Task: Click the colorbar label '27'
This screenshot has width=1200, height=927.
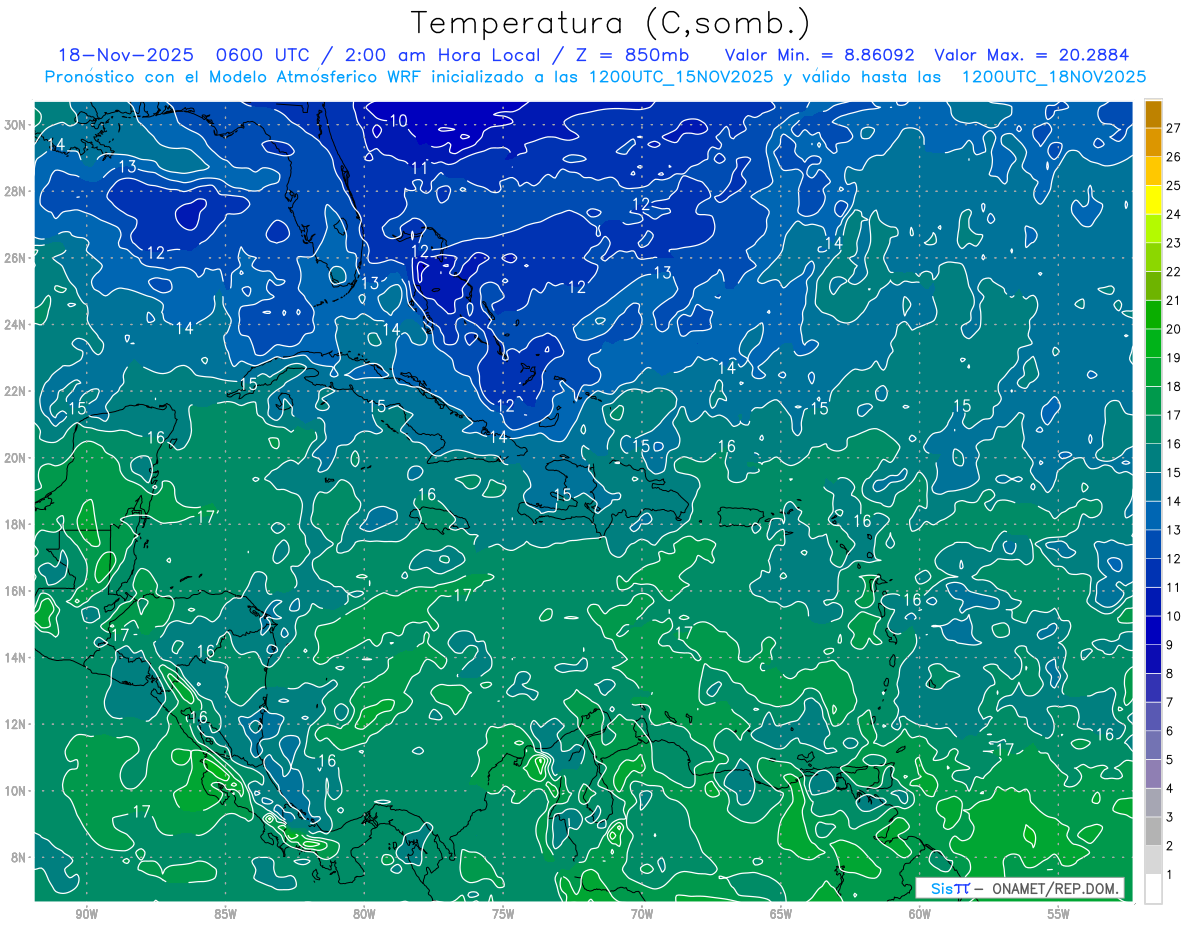Action: (x=1173, y=127)
